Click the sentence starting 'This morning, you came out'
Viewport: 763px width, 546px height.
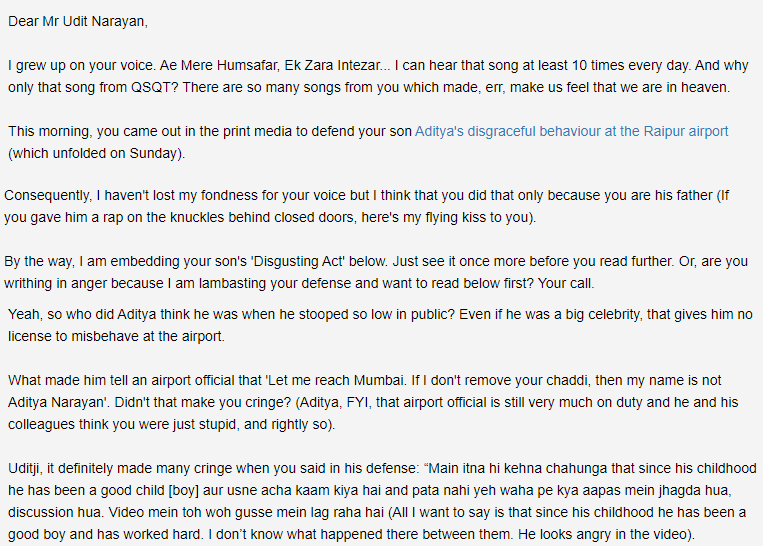pos(368,142)
